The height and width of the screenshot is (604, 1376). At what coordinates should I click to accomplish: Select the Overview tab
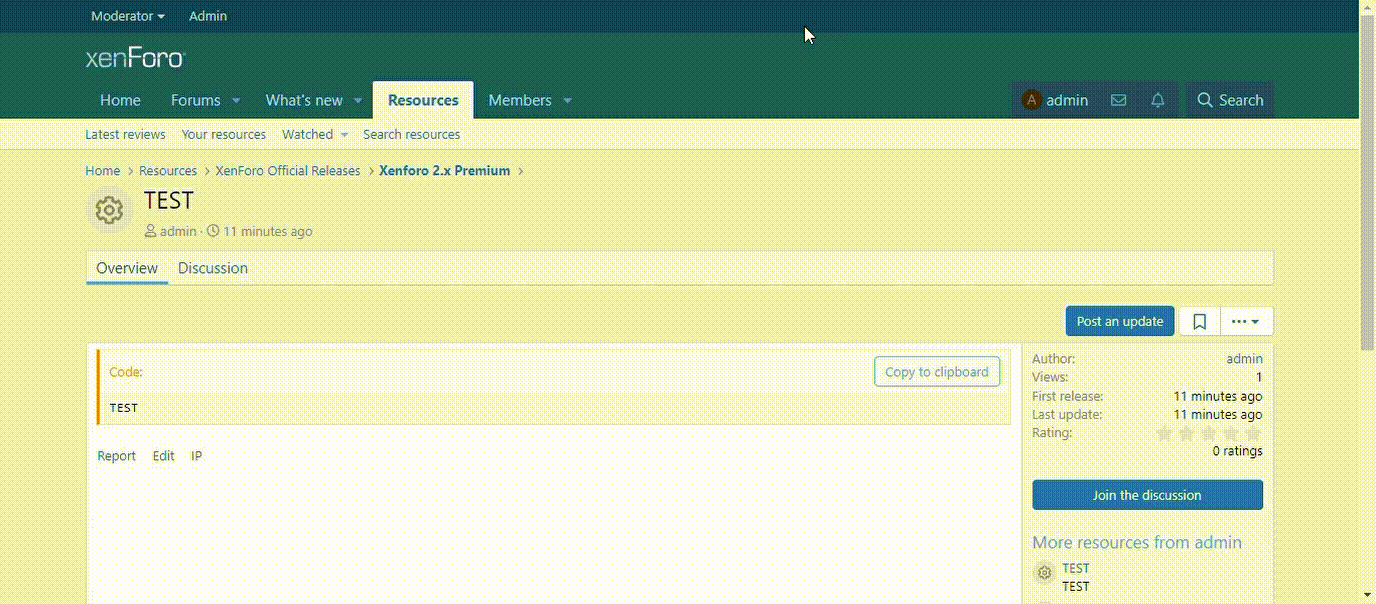pyautogui.click(x=127, y=268)
